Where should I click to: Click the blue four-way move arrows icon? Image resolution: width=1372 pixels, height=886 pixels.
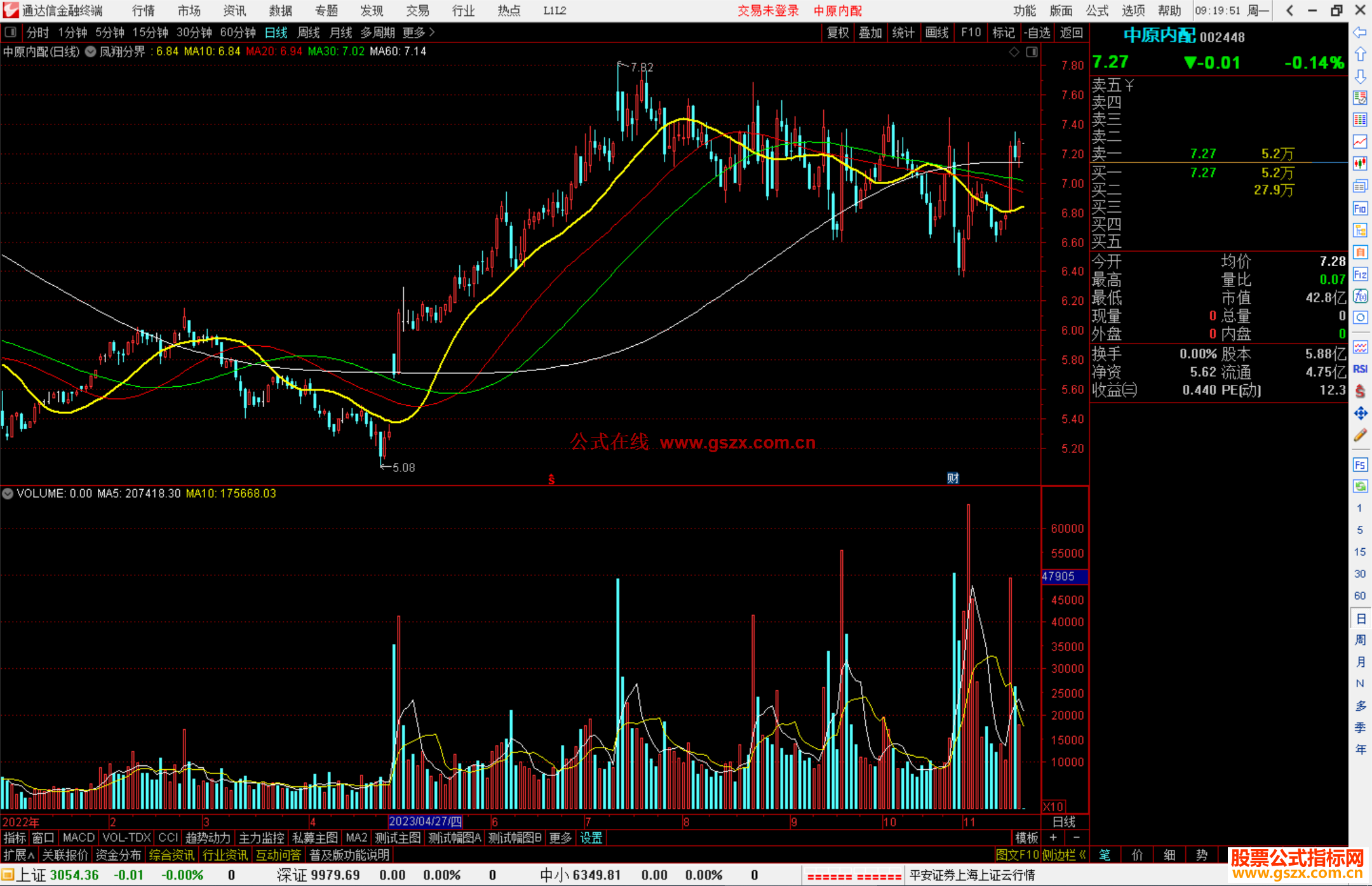point(1360,413)
